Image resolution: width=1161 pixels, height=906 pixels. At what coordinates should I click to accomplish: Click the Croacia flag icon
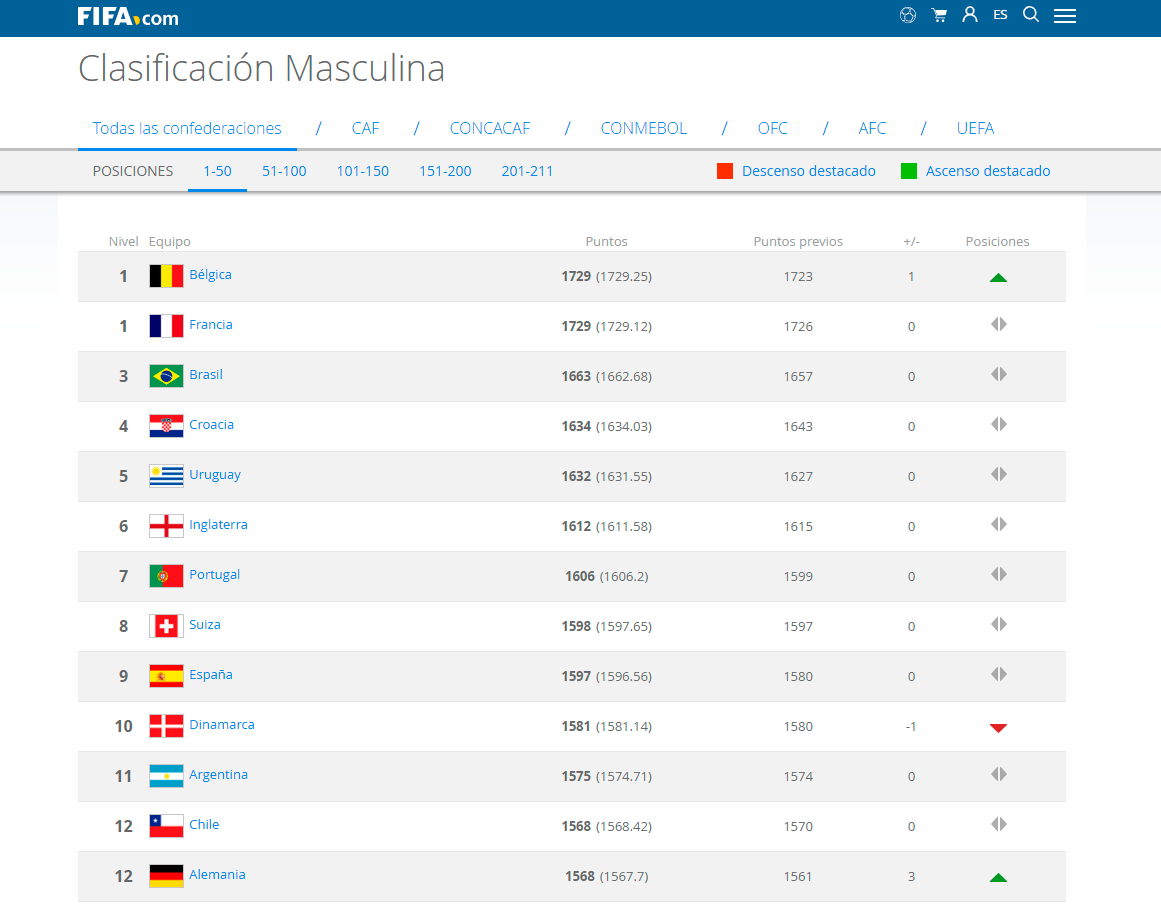(x=166, y=426)
